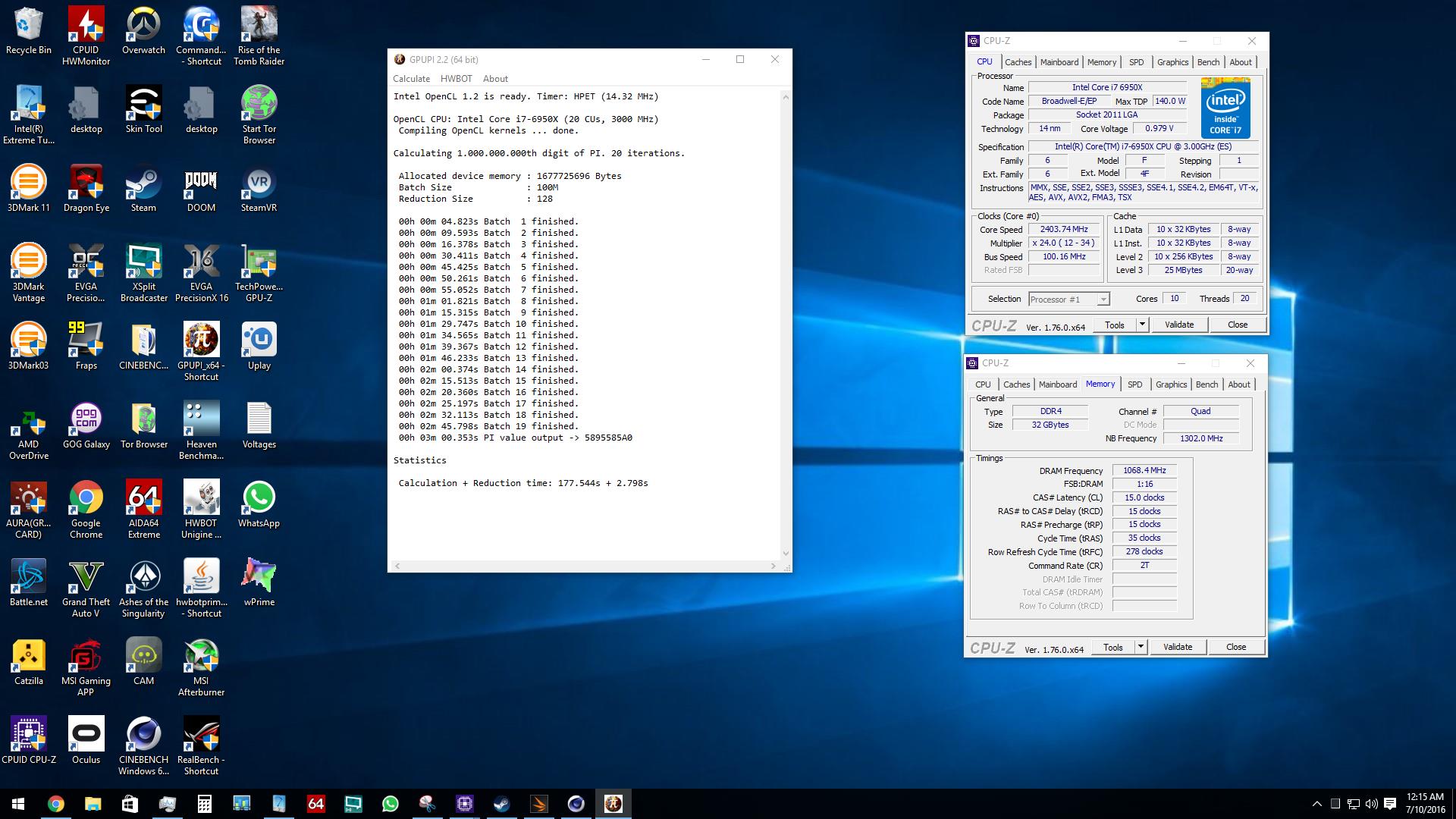Select the Overwatch desktop icon
The width and height of the screenshot is (1456, 819).
coord(143,31)
